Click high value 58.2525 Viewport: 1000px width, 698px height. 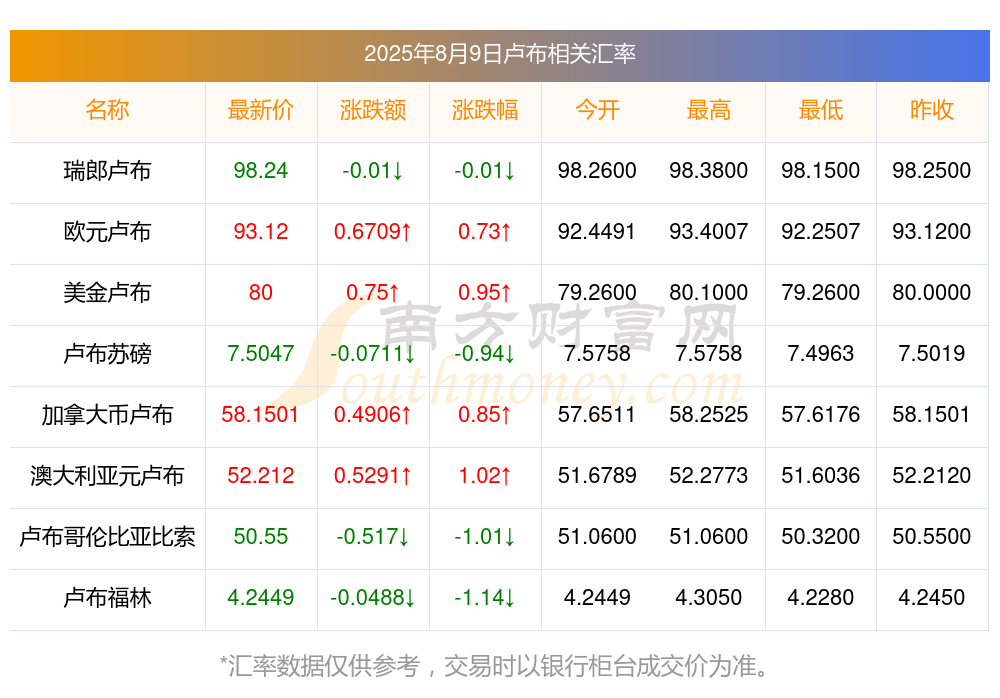coord(709,414)
